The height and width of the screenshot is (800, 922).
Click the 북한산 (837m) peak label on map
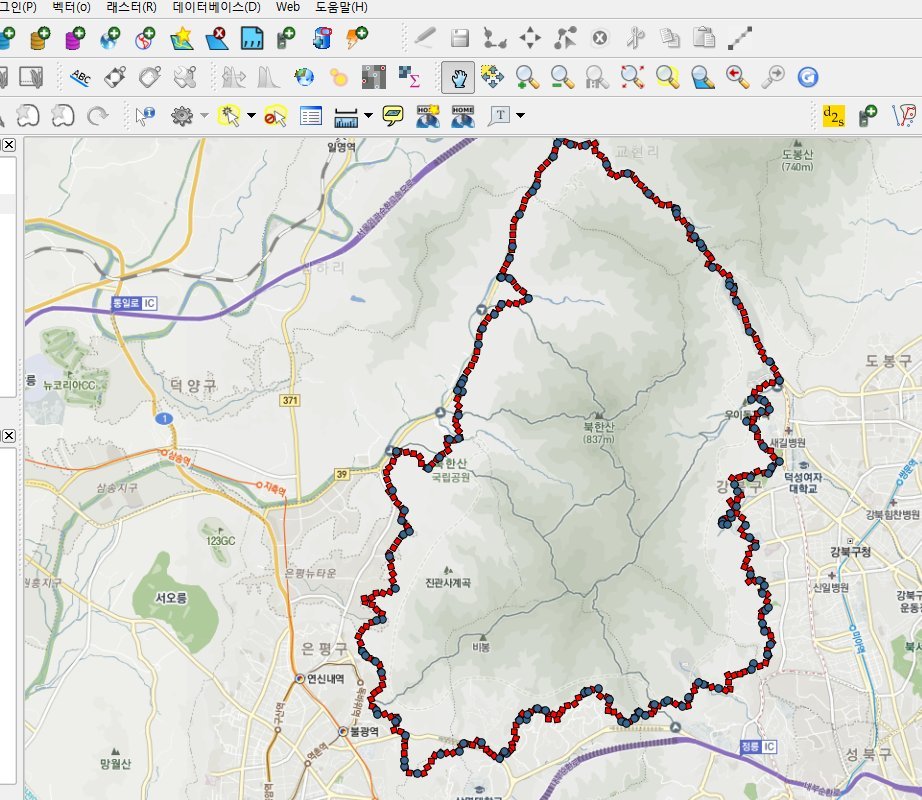coord(599,433)
